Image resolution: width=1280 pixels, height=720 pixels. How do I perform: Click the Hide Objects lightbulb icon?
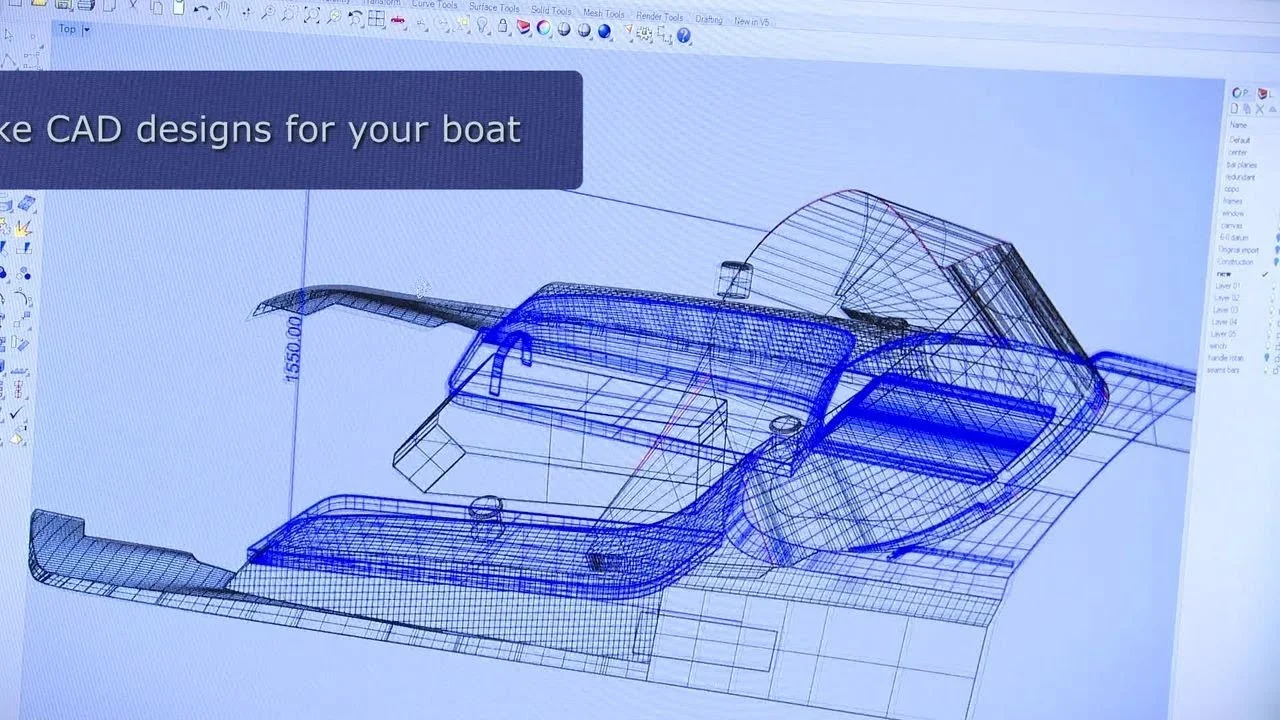[x=482, y=24]
